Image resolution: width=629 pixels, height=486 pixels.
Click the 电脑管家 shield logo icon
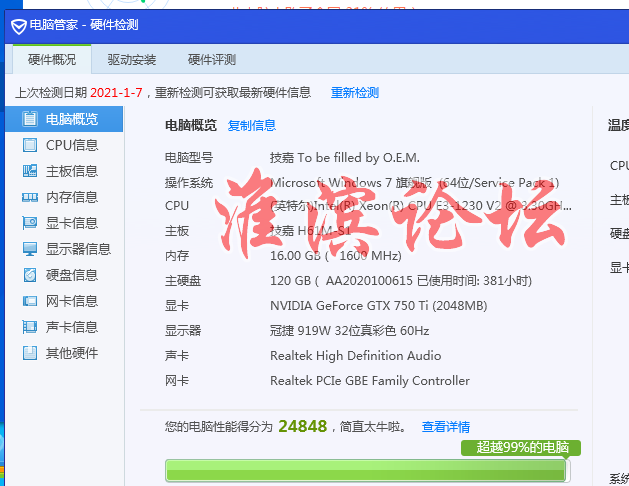18,26
